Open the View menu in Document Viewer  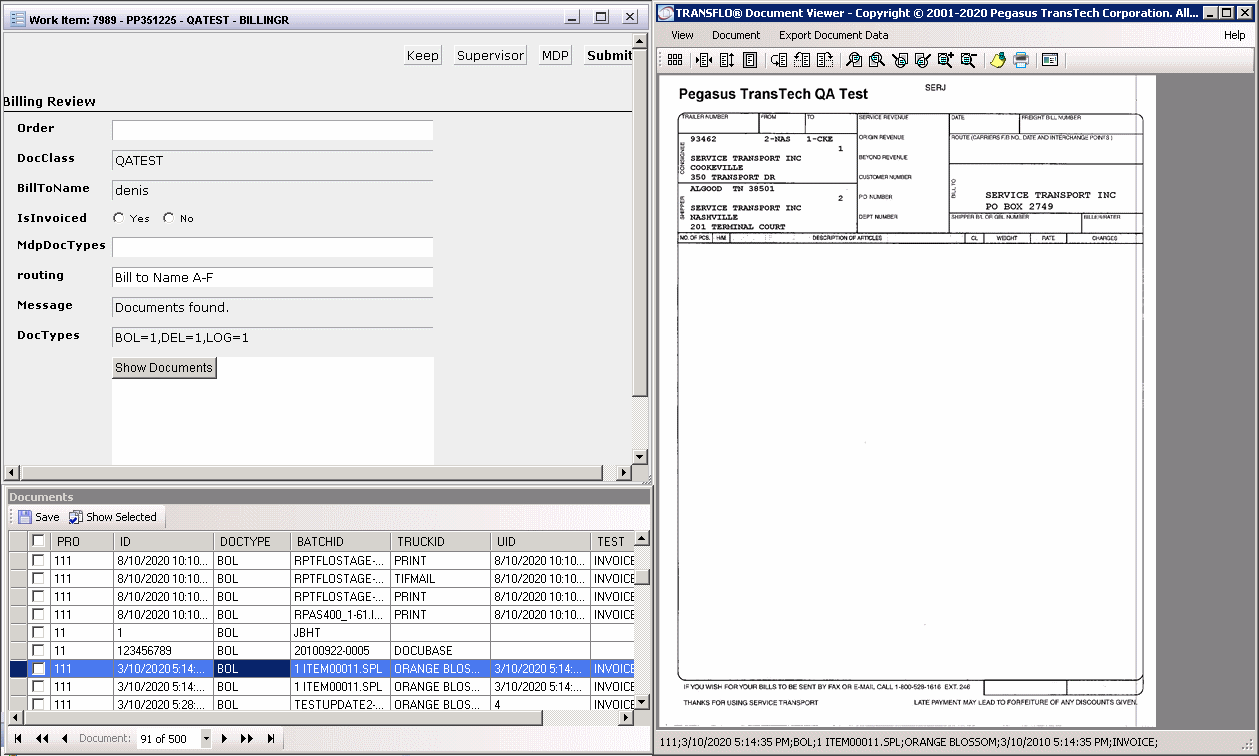click(682, 35)
